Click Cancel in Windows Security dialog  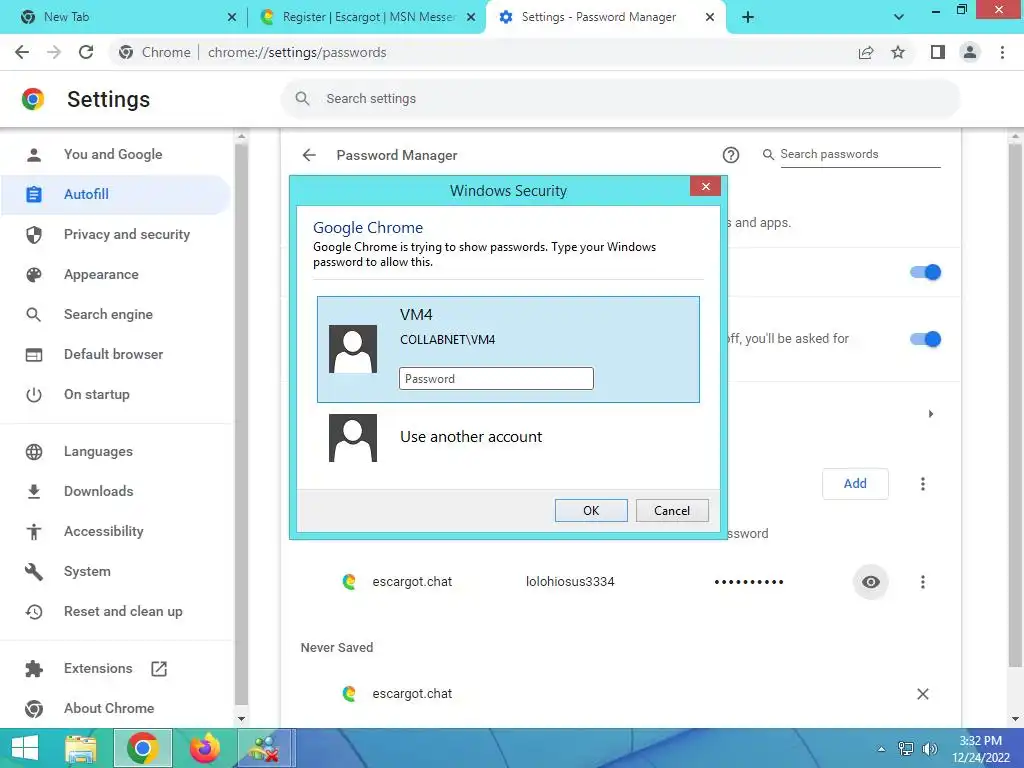(672, 511)
